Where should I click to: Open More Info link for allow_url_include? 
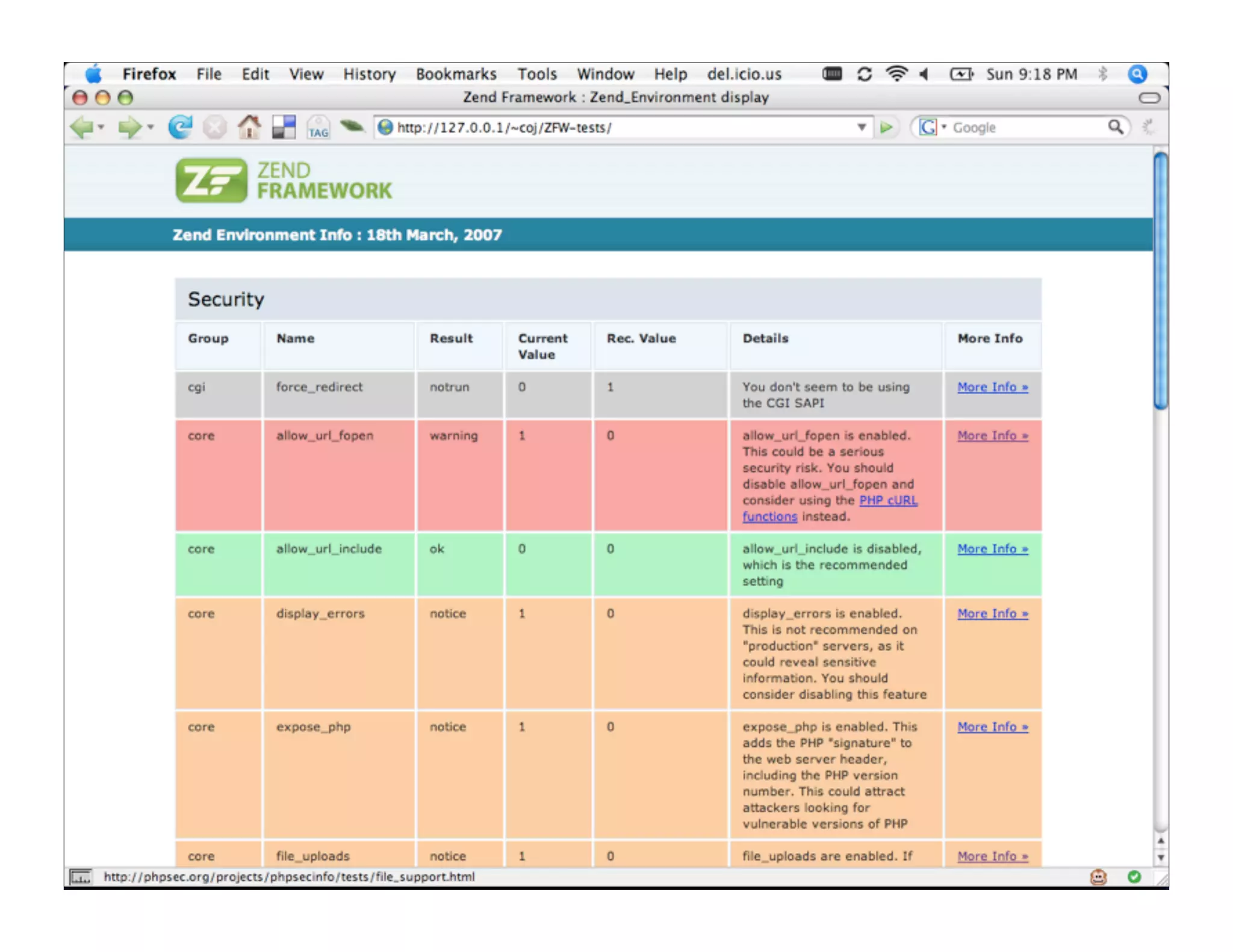click(992, 549)
